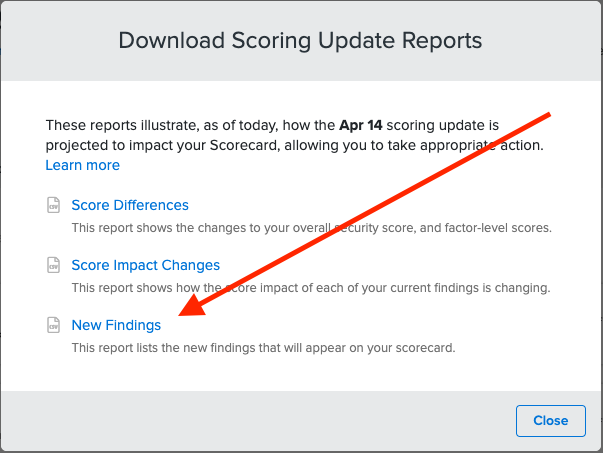Viewport: 603px width, 453px height.
Task: Open the New Findings report link
Action: pyautogui.click(x=116, y=325)
